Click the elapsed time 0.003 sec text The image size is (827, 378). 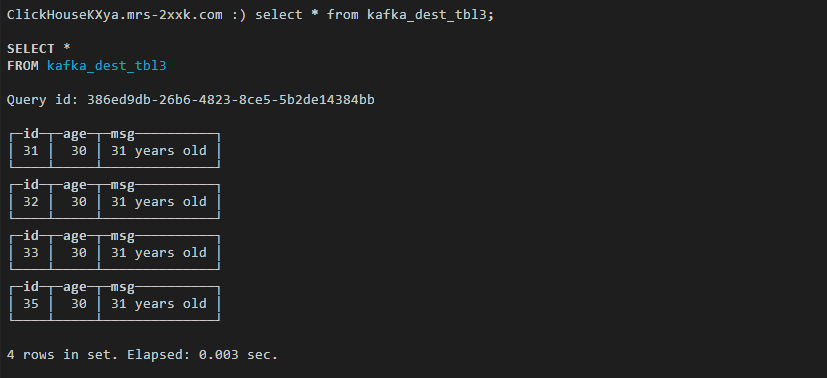(x=238, y=355)
